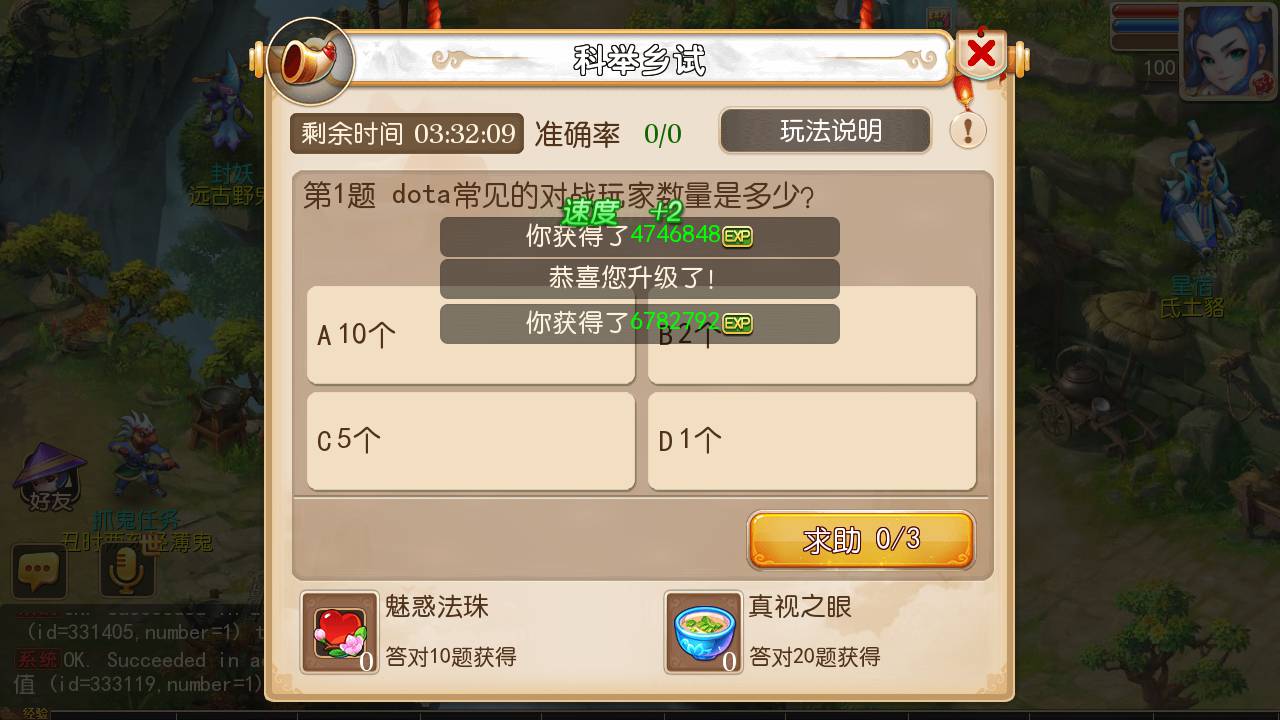The height and width of the screenshot is (720, 1280).
Task: Close the 科举乡试 quiz window
Action: click(982, 53)
